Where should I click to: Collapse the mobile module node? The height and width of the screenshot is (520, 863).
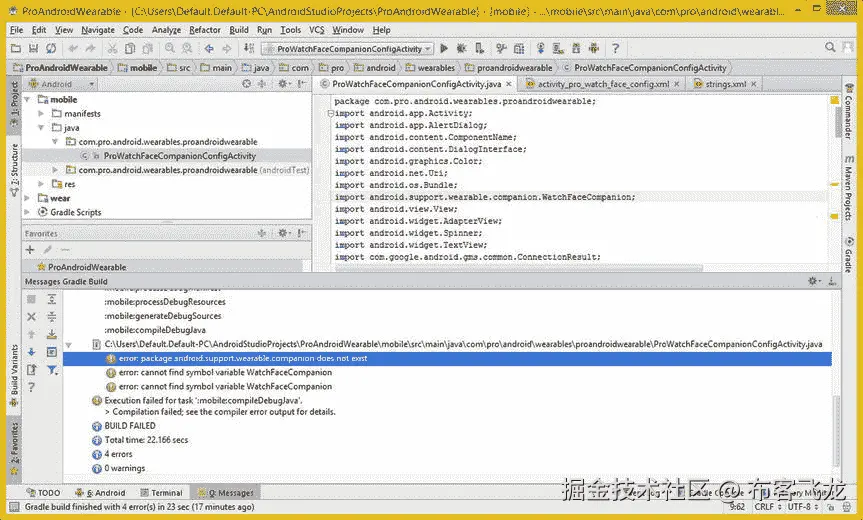tap(28, 100)
